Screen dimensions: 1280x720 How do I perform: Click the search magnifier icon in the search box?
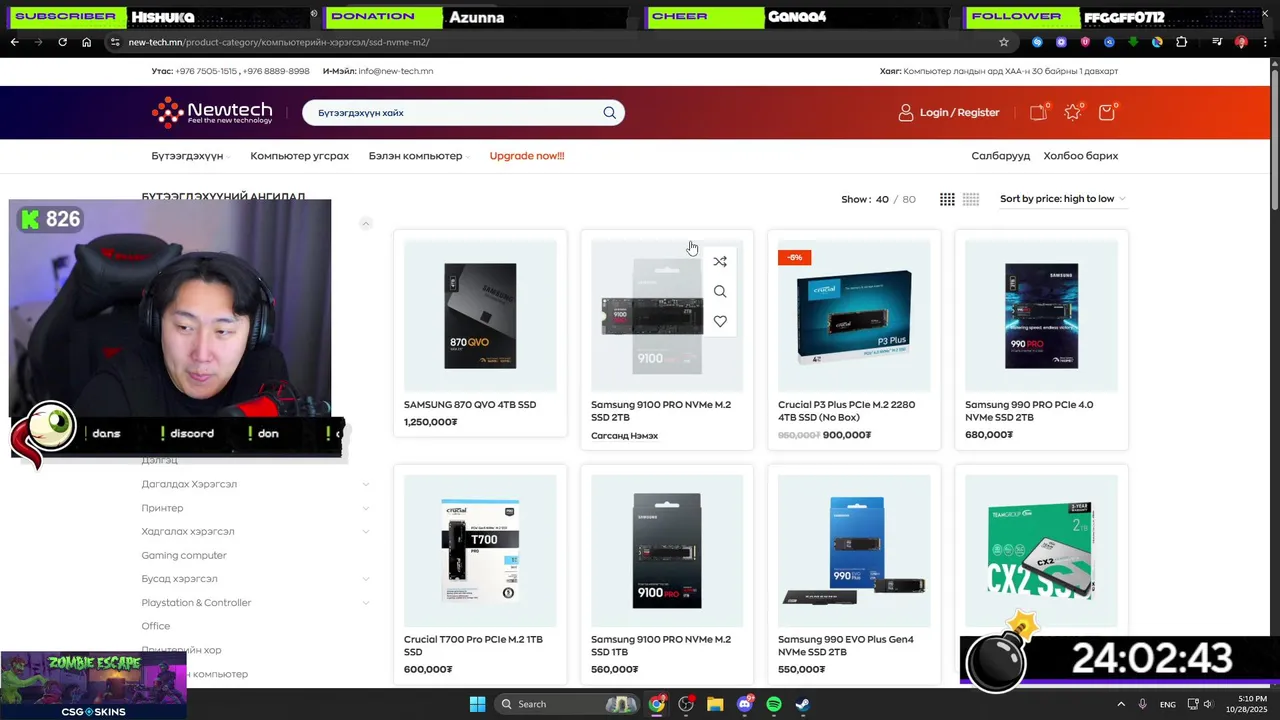609,113
